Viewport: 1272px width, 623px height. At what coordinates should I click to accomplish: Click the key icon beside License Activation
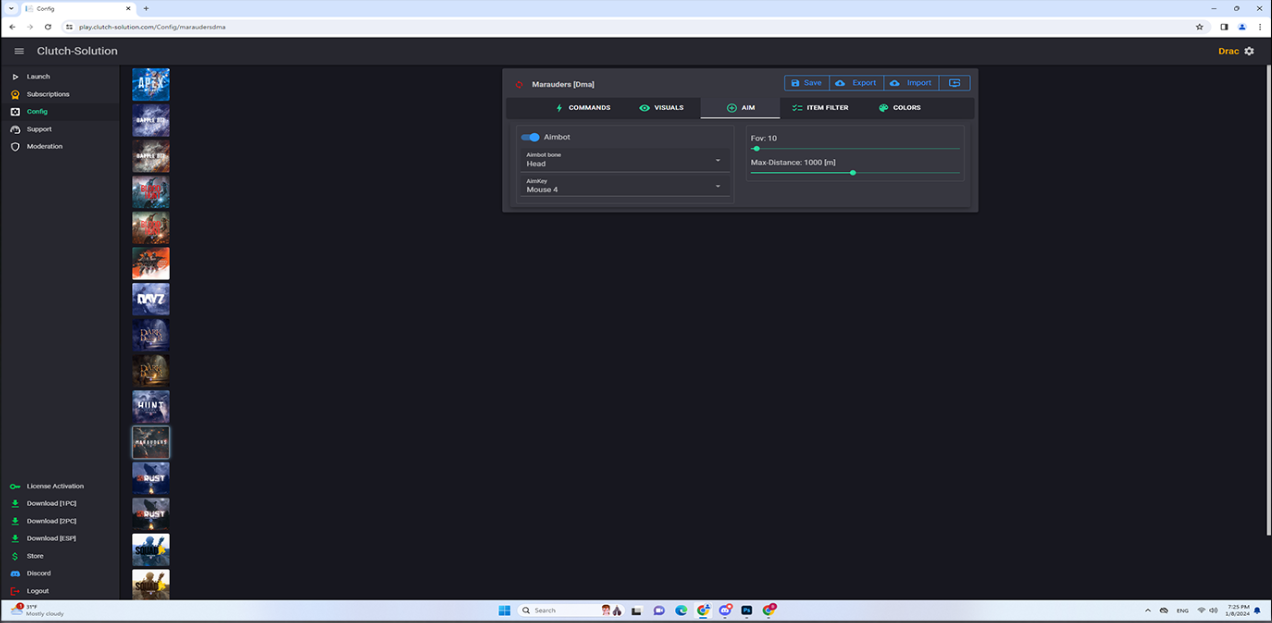(15, 486)
